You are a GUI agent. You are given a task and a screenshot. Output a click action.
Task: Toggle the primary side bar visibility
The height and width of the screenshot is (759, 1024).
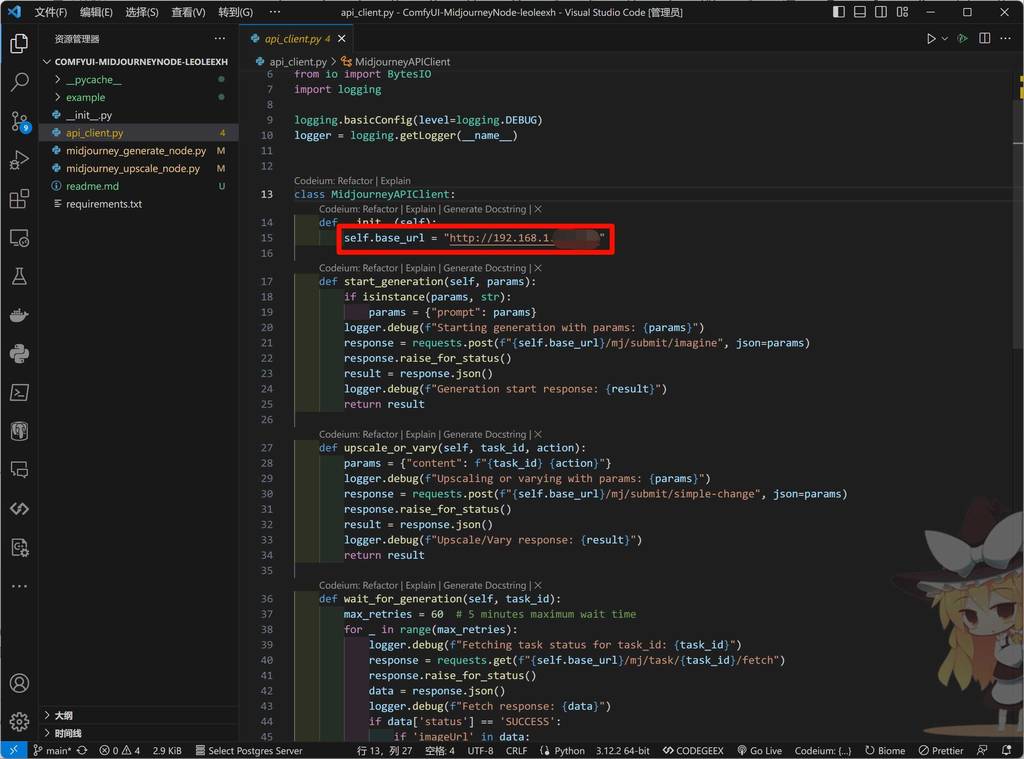click(x=839, y=12)
